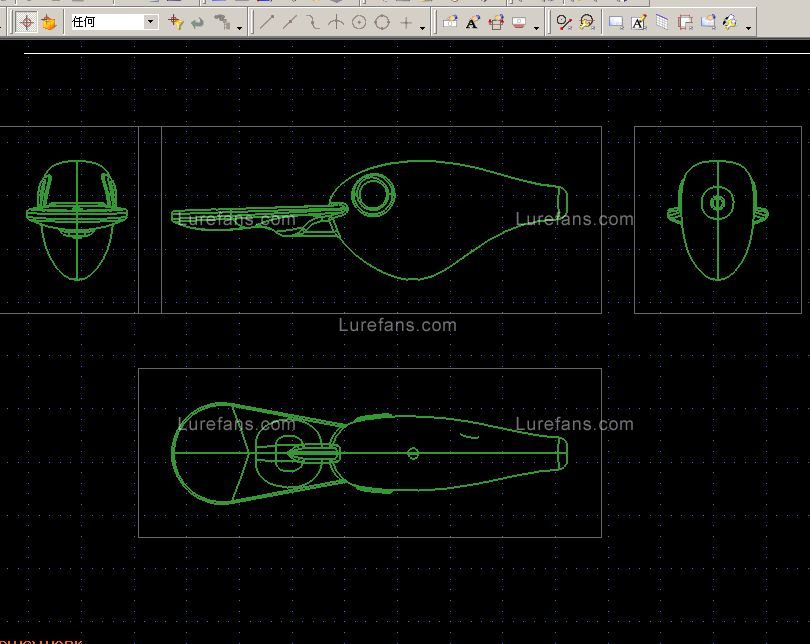Click the green curved arrow icon
Image resolution: width=810 pixels, height=644 pixels.
pyautogui.click(x=198, y=22)
